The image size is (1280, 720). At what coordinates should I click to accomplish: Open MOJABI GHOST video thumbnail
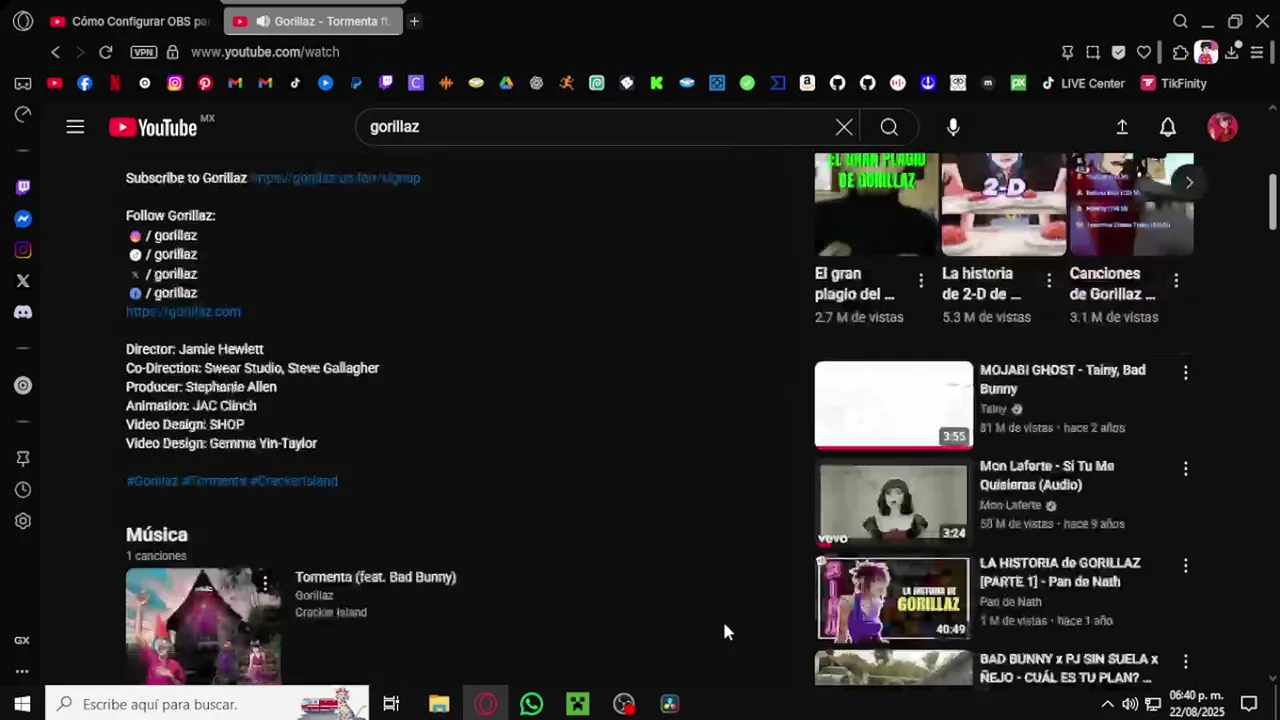point(894,405)
